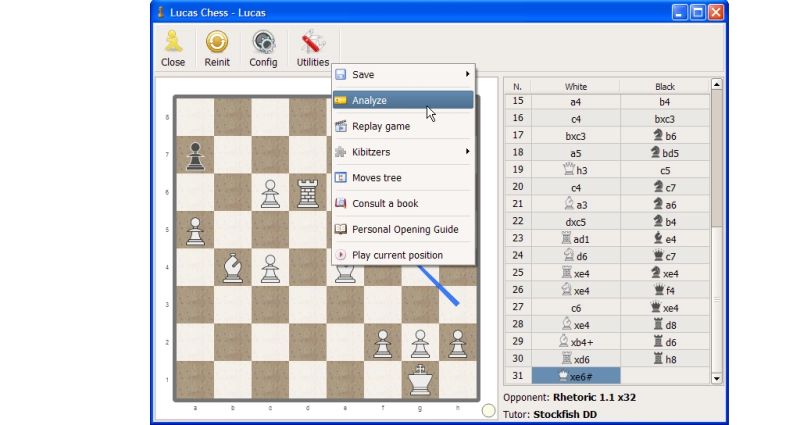Click the White column header
Viewport: 800px width, 425px height.
coord(576,86)
